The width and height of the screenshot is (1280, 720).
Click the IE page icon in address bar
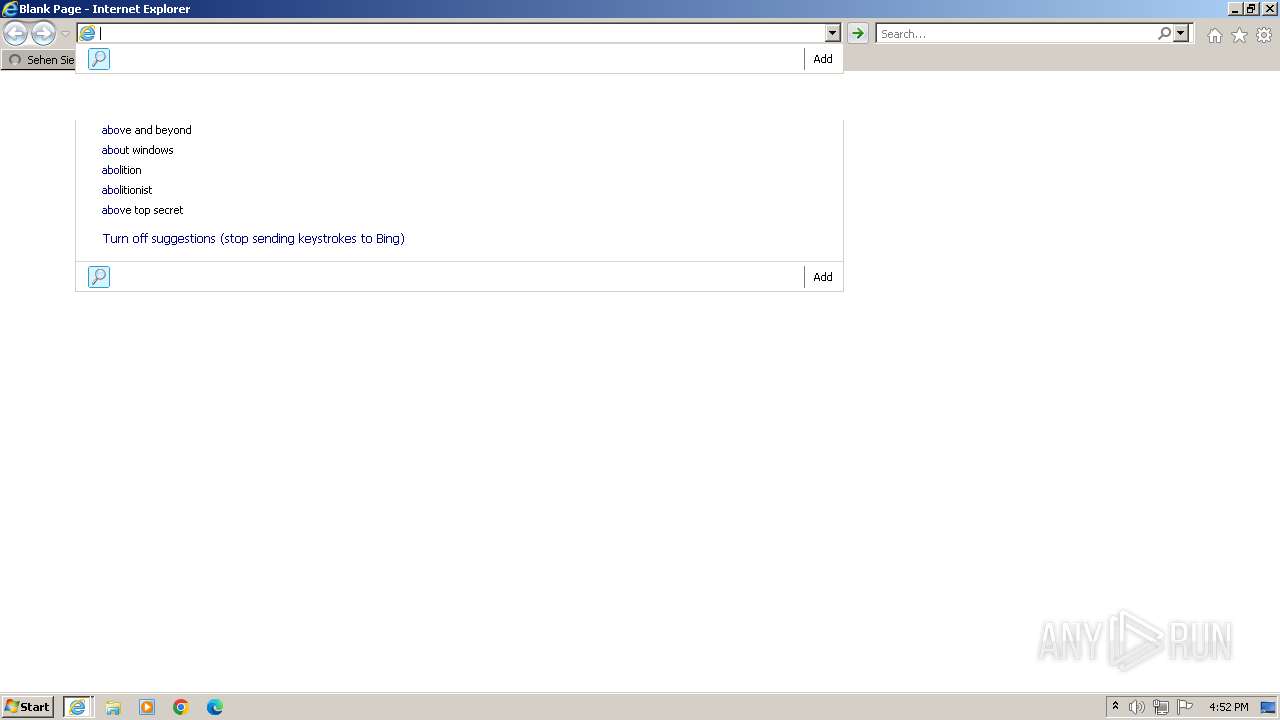88,33
